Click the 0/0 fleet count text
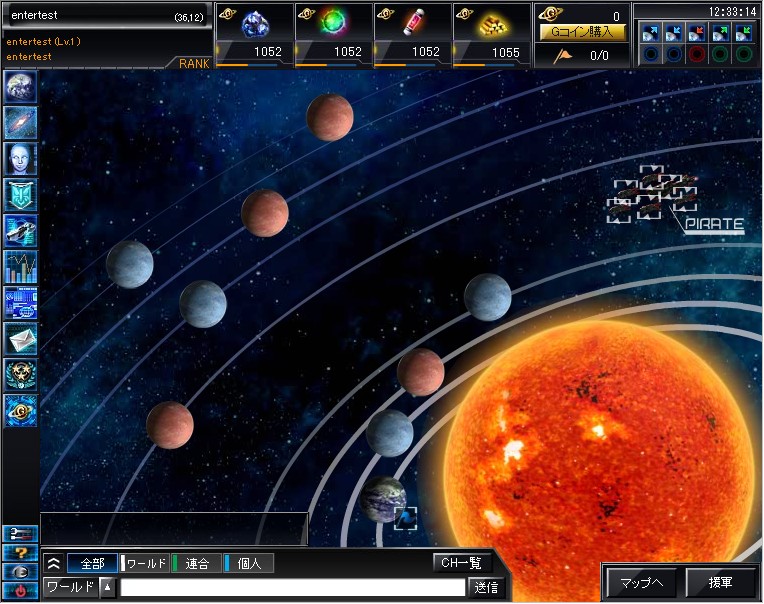 [x=599, y=56]
